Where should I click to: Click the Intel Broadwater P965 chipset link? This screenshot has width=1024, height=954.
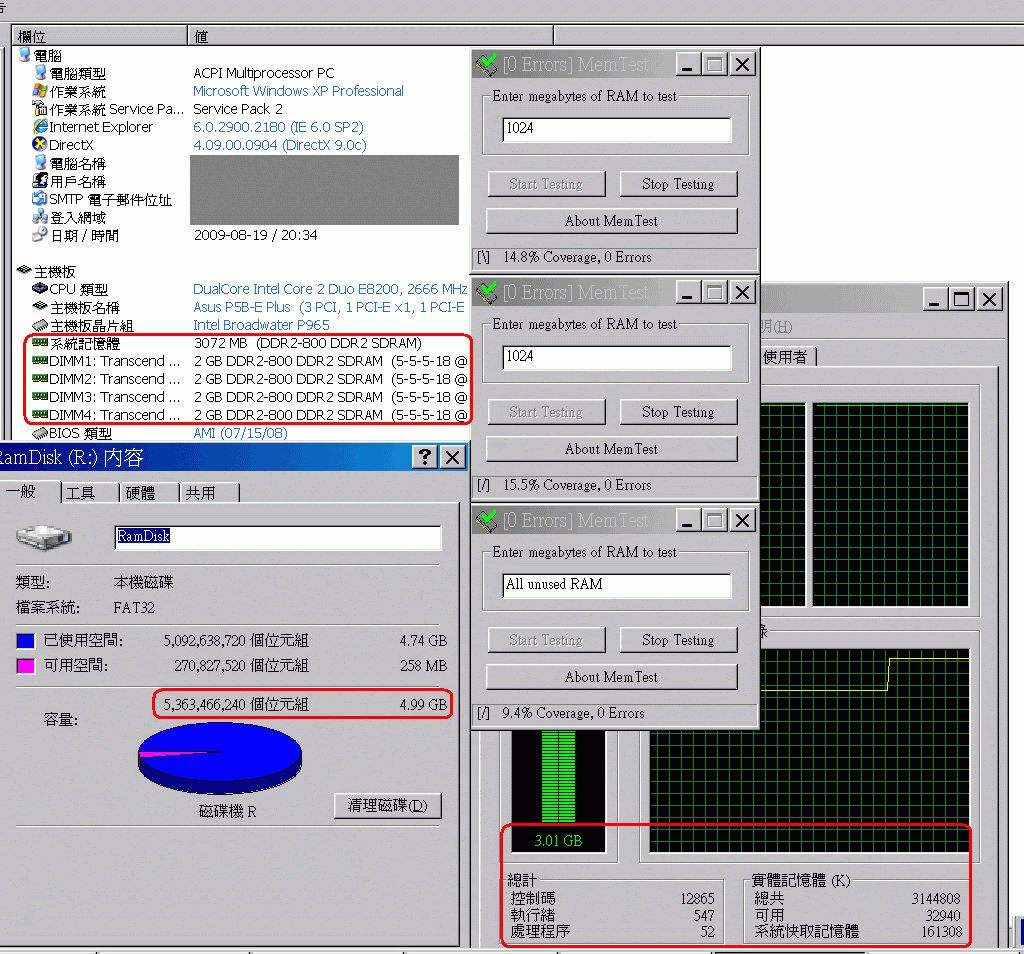[x=261, y=325]
